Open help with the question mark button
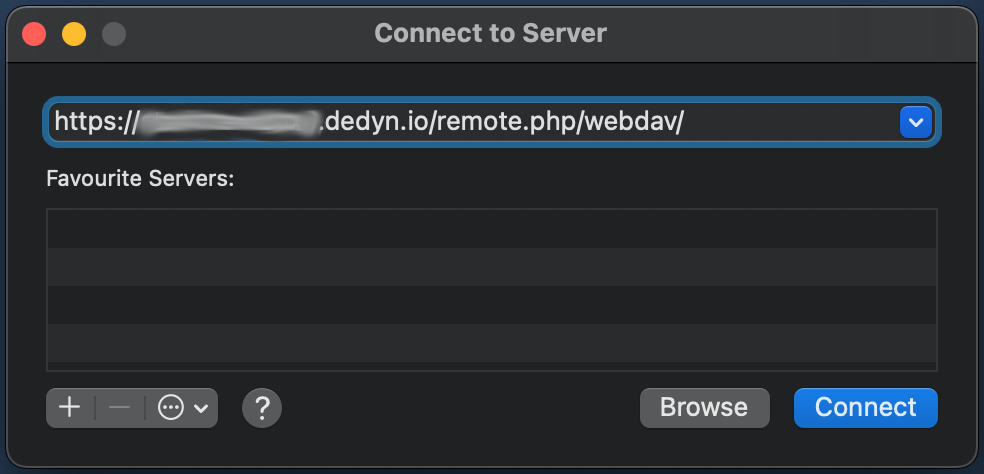This screenshot has width=984, height=474. coord(262,408)
